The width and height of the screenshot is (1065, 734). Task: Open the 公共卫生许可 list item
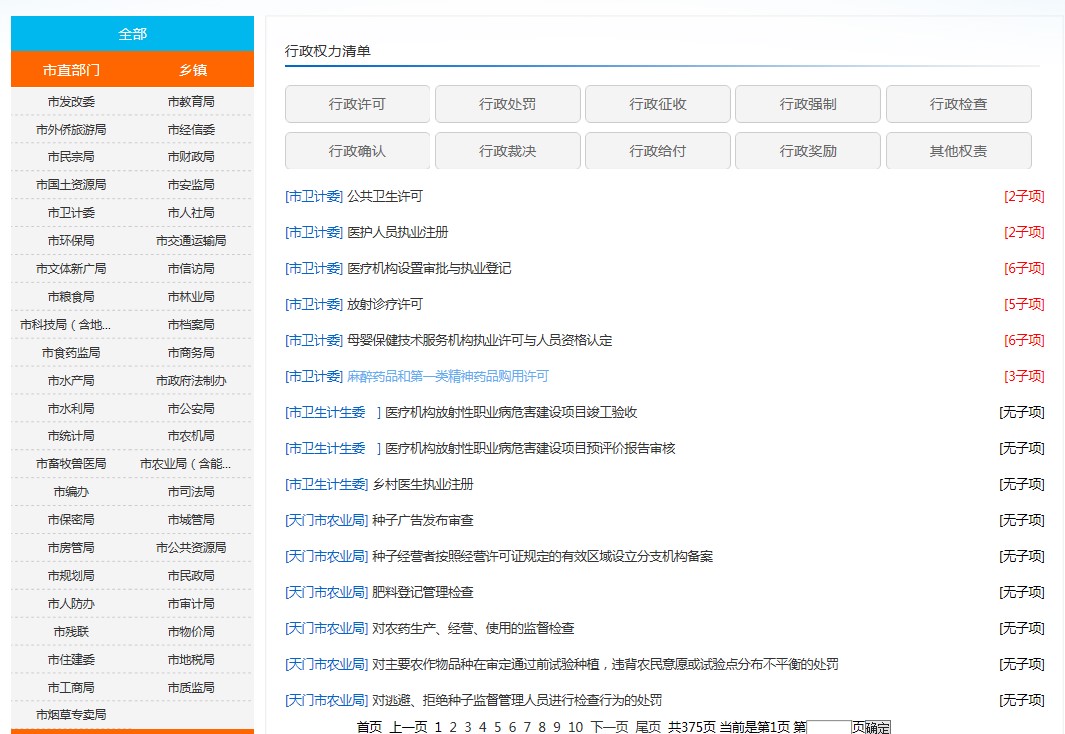click(384, 197)
